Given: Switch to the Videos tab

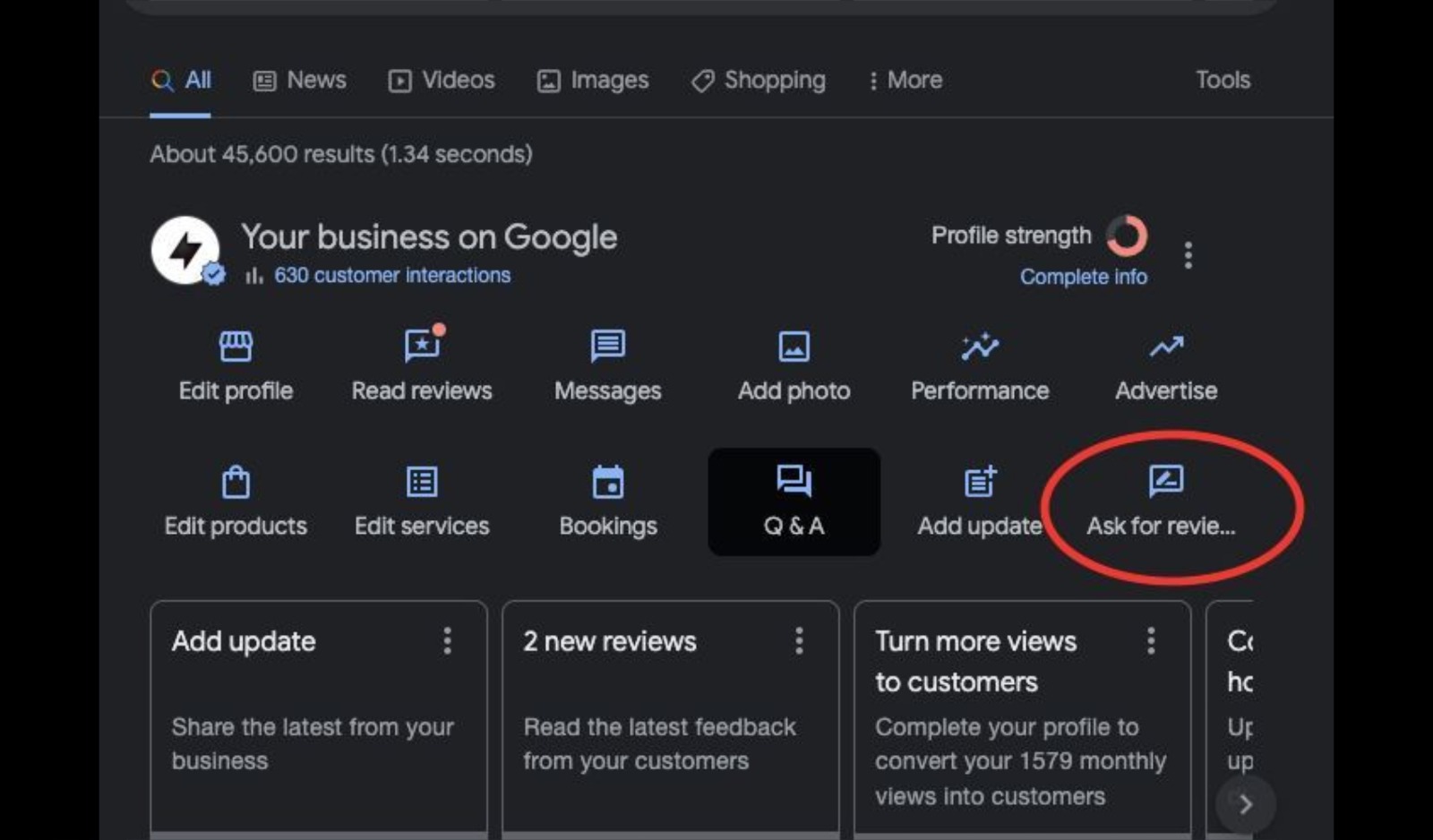Looking at the screenshot, I should click(441, 81).
